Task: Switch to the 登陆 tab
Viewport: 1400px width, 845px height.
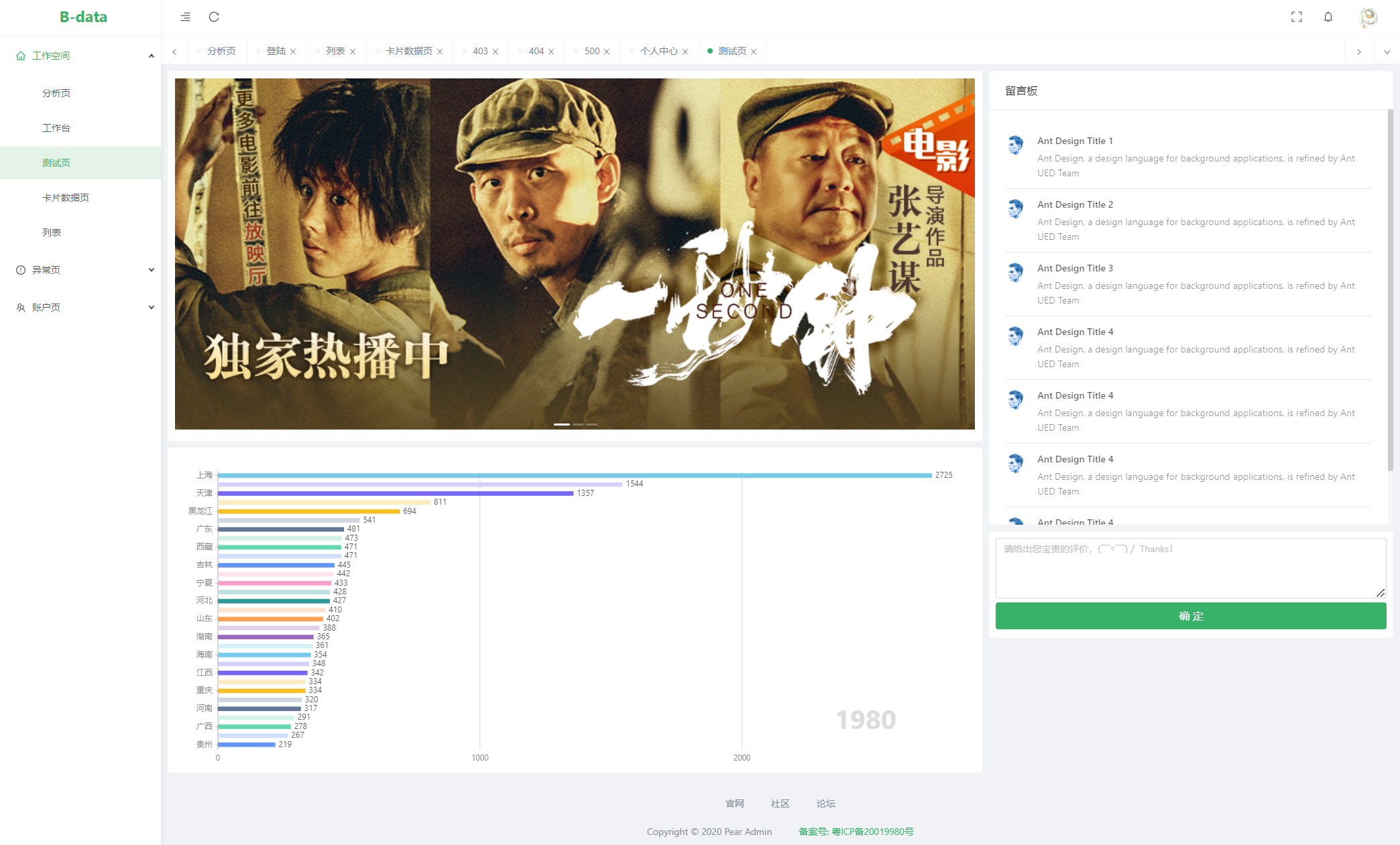Action: point(276,51)
